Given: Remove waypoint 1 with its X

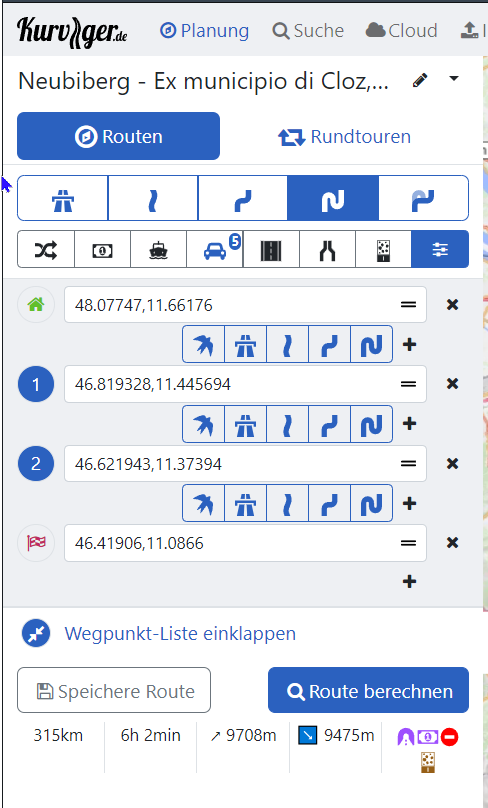Looking at the screenshot, I should coord(452,384).
